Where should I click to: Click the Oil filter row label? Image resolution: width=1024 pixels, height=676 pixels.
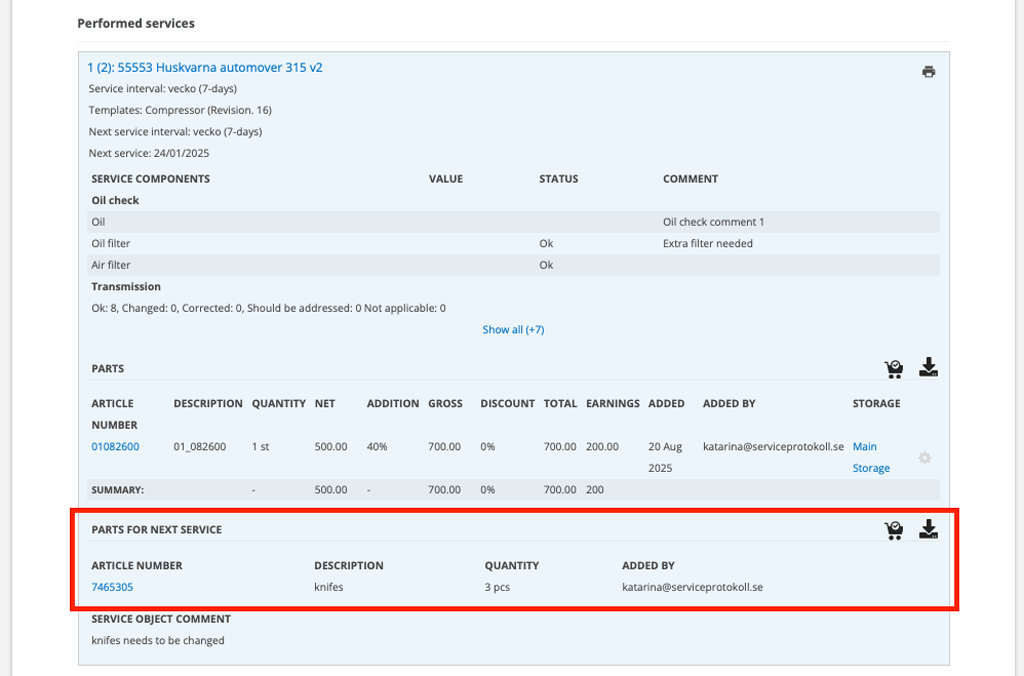[x=110, y=244]
